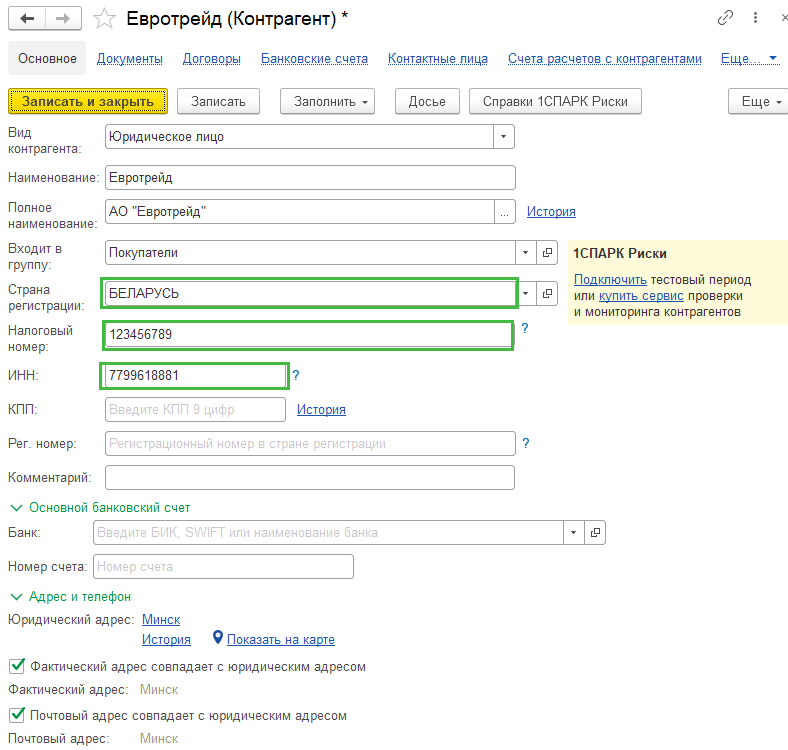This screenshot has height=750, width=788.
Task: Show the question-mark help for the ИНН field
Action: [x=296, y=375]
